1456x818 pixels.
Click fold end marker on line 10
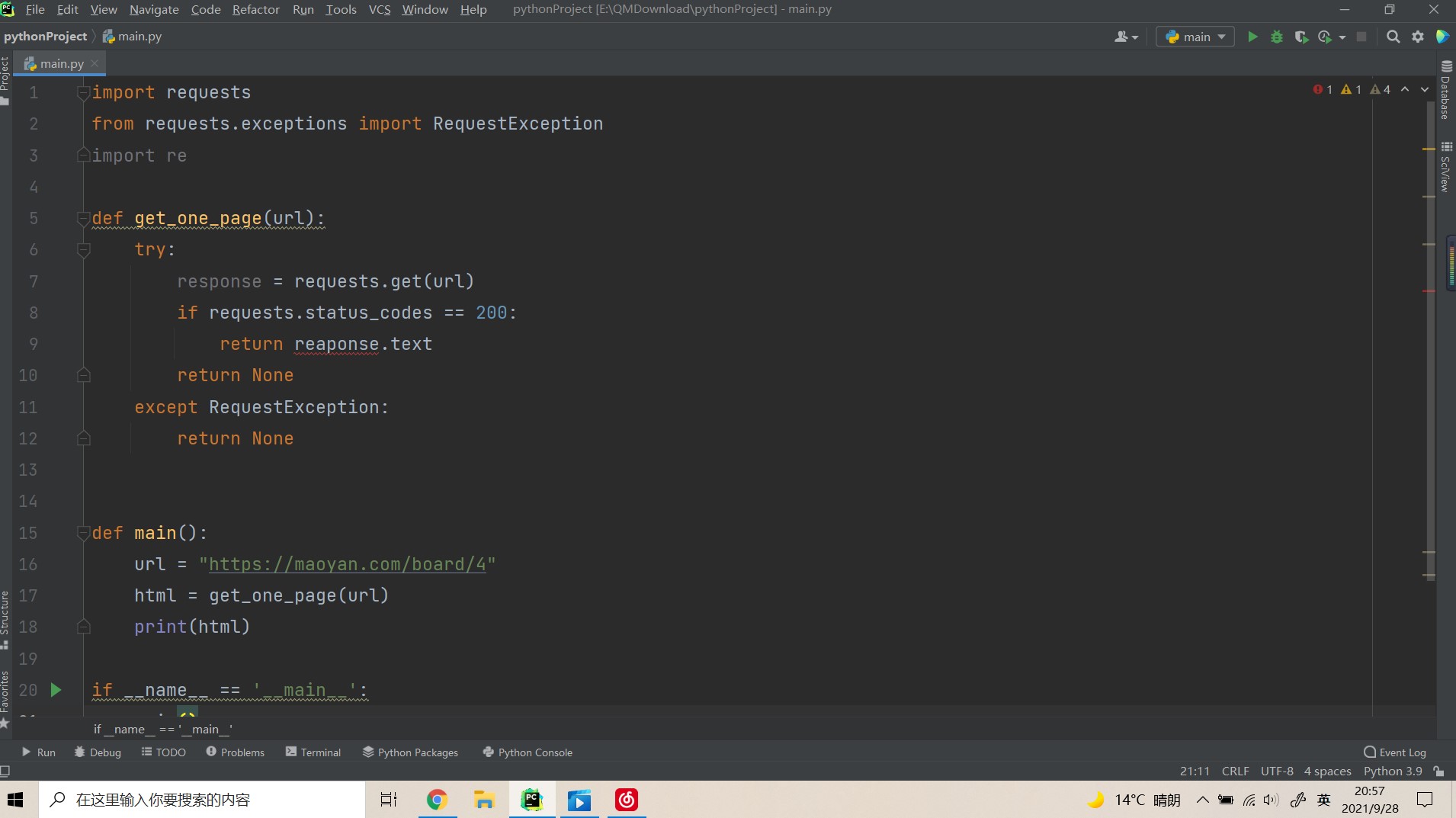coord(84,375)
